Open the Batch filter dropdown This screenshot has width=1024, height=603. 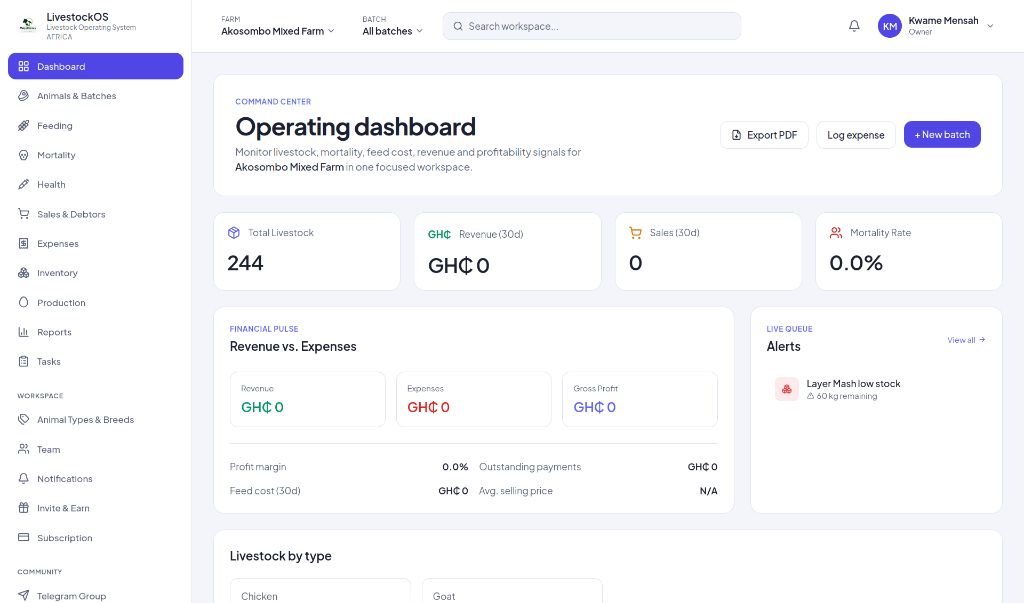(x=392, y=26)
